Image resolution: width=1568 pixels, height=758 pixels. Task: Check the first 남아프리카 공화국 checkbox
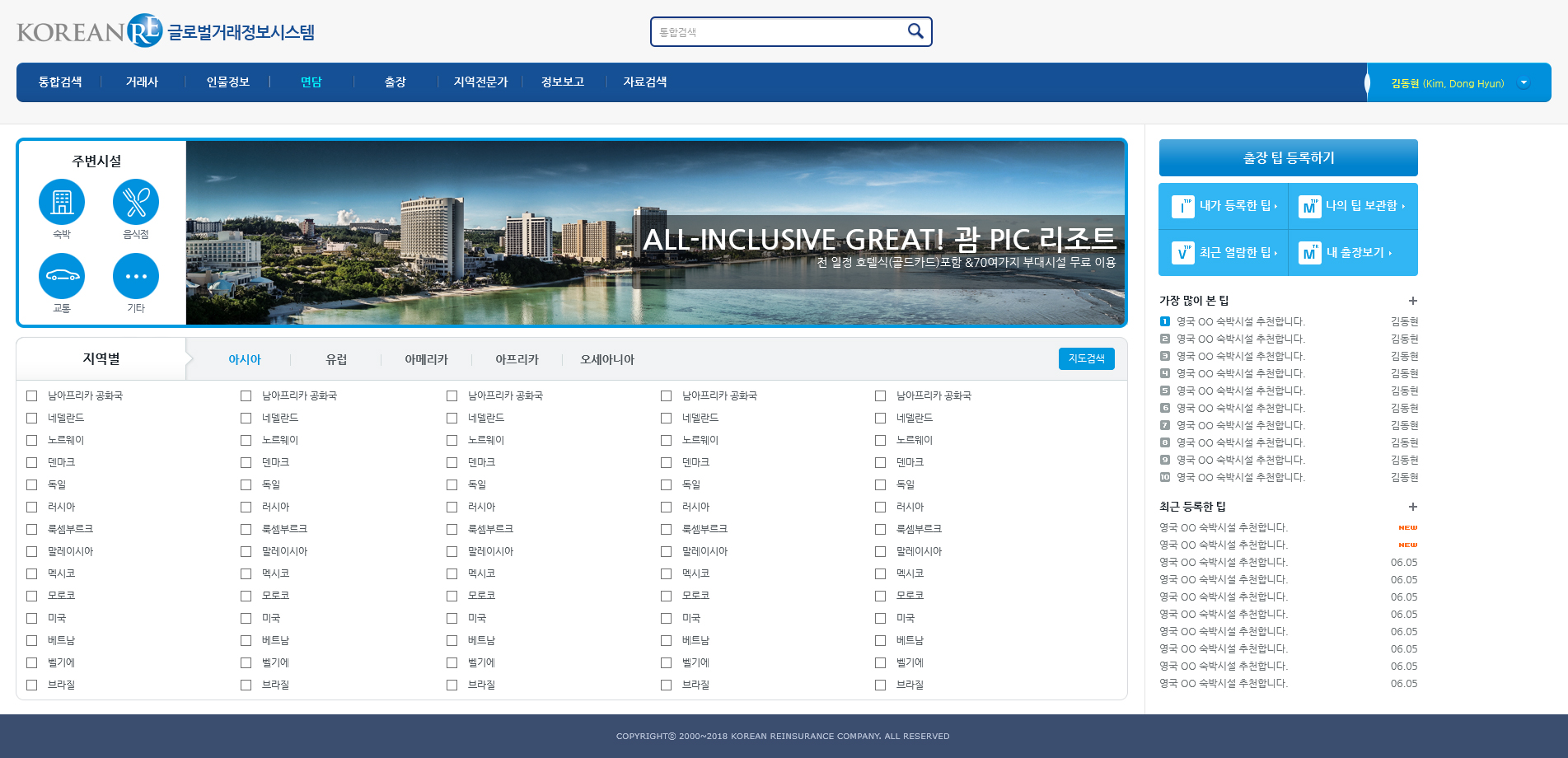32,396
